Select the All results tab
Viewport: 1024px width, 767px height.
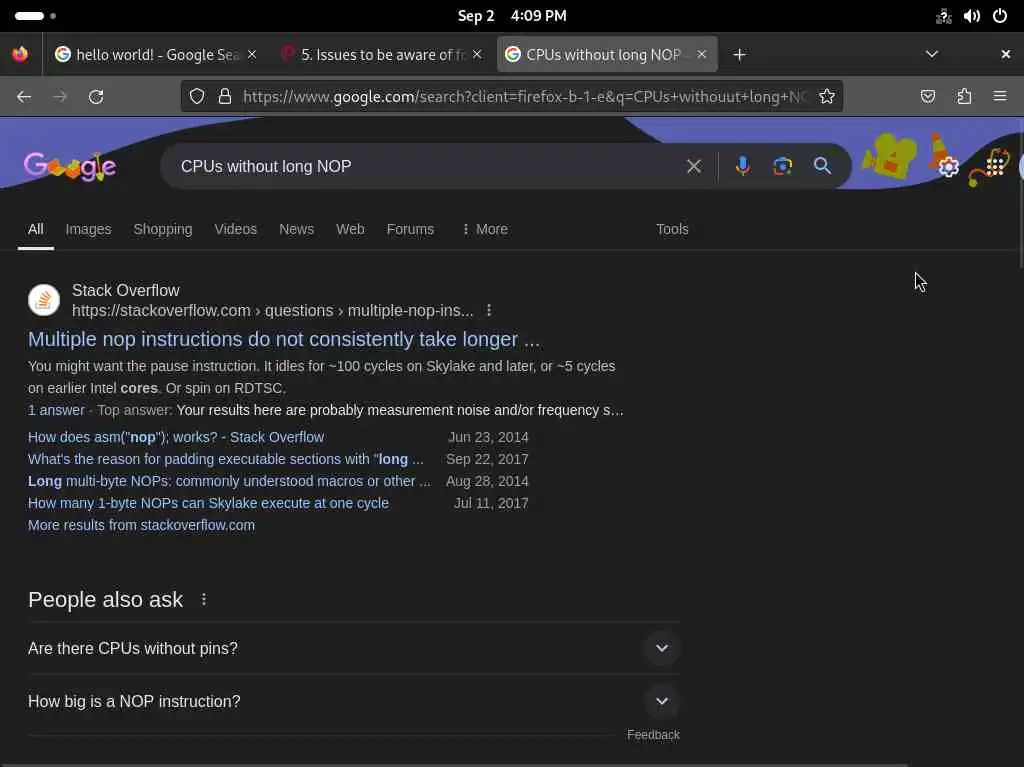pyautogui.click(x=35, y=229)
